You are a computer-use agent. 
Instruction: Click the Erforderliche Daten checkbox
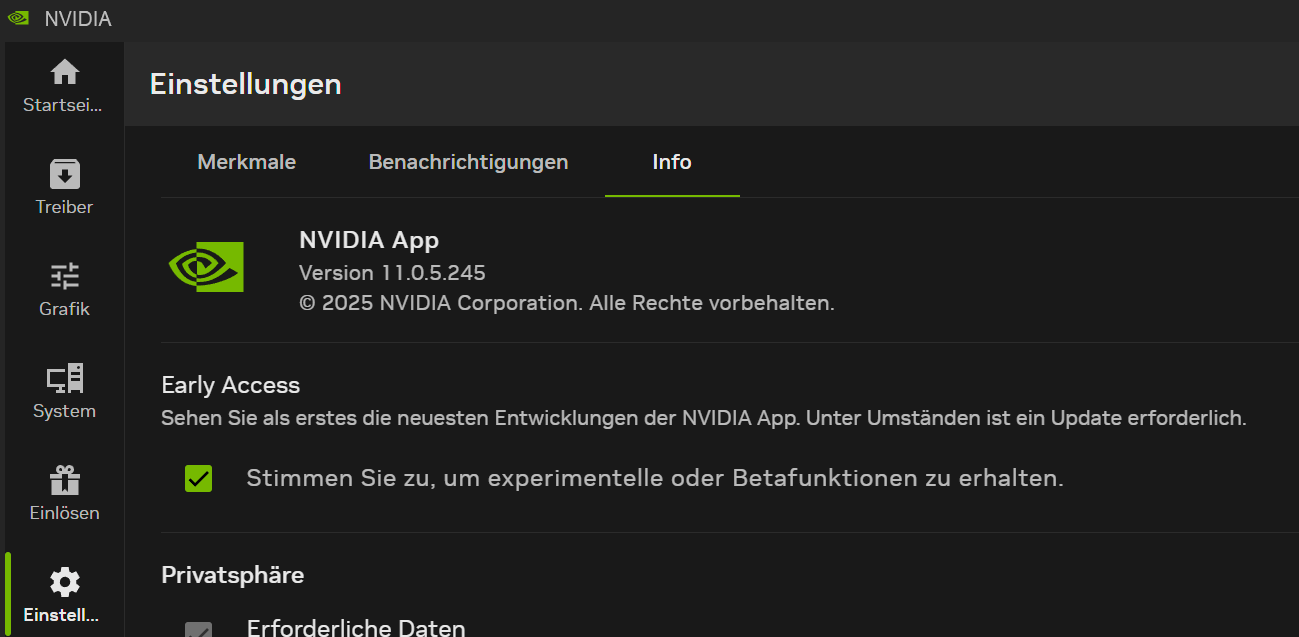pos(199,630)
